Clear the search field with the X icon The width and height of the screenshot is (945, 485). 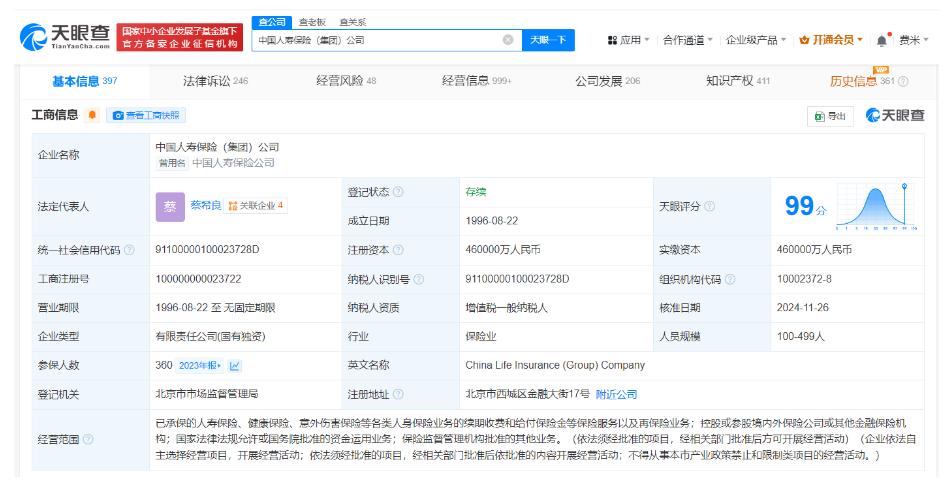click(508, 40)
